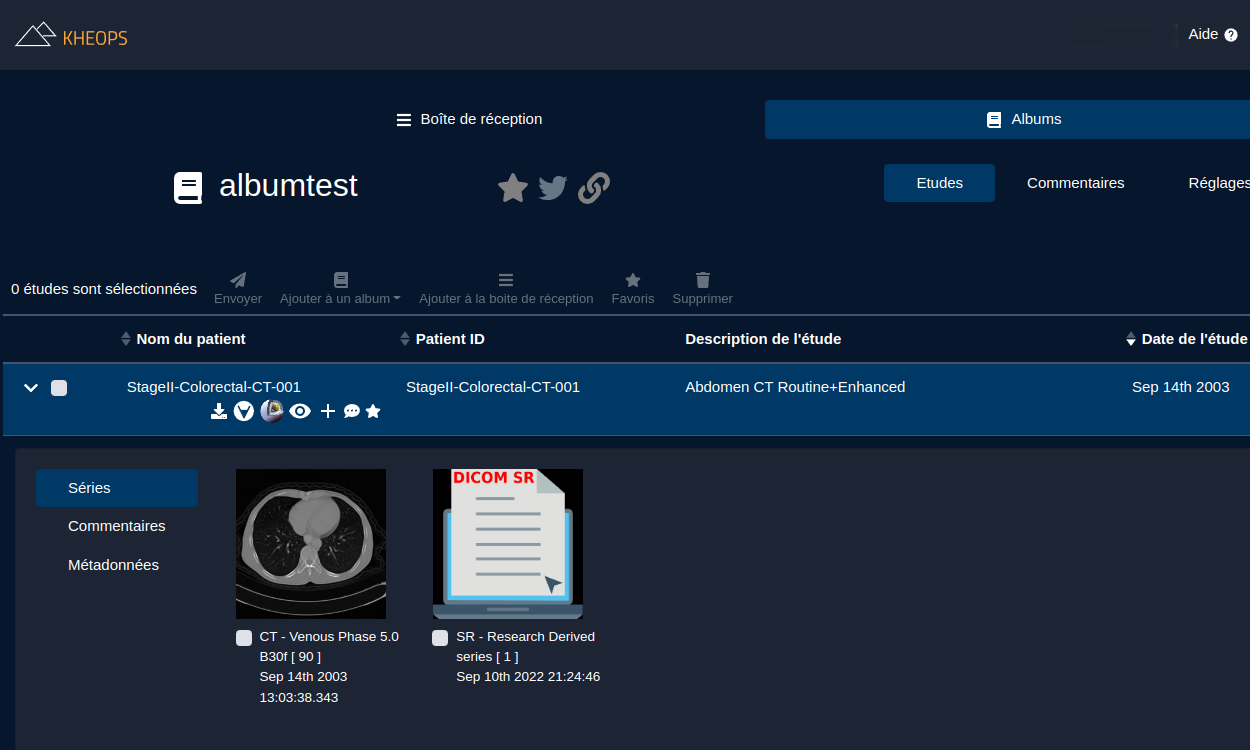Viewport: 1250px width, 750px height.
Task: Toggle the eye icon on study row
Action: pyautogui.click(x=300, y=411)
